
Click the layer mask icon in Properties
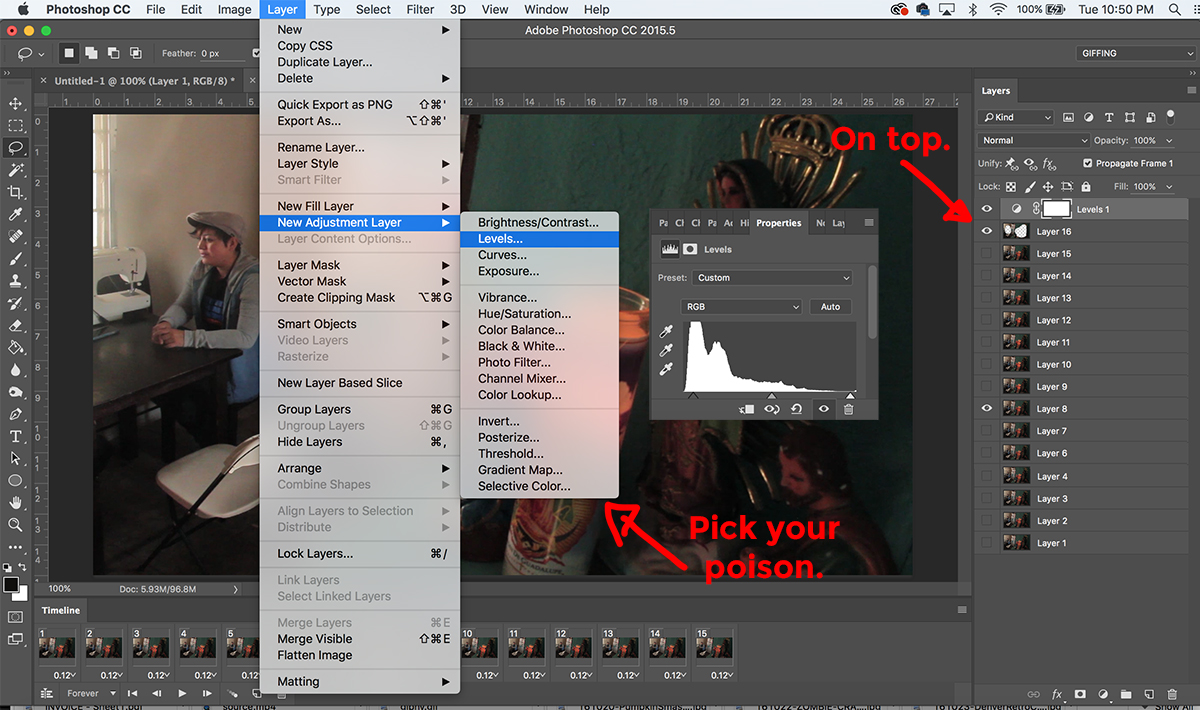(x=690, y=249)
